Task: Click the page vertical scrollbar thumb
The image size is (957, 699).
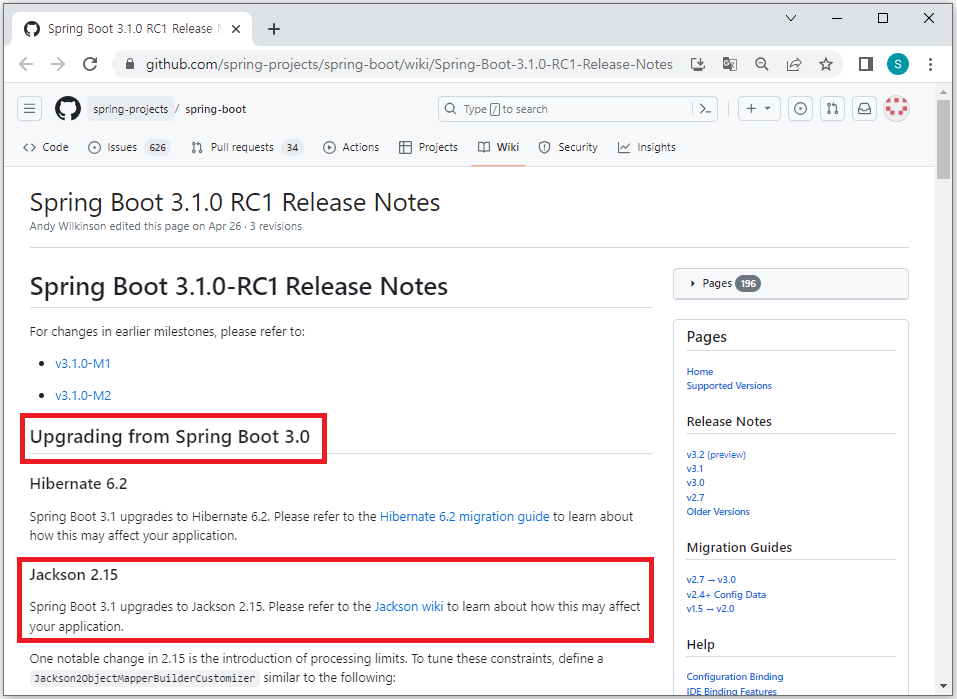Action: coord(942,139)
